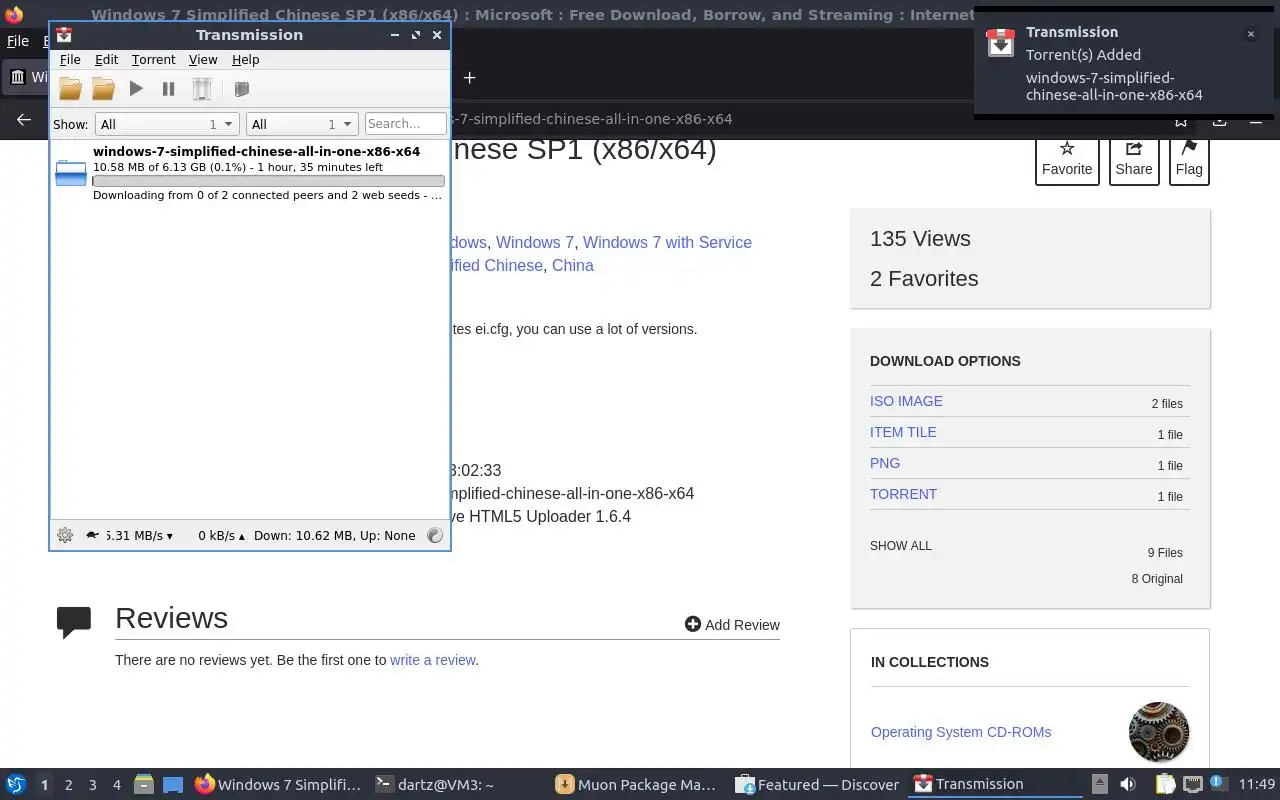Viewport: 1280px width, 800px height.
Task: Expand second All tracker filter dropdown
Action: coord(302,124)
